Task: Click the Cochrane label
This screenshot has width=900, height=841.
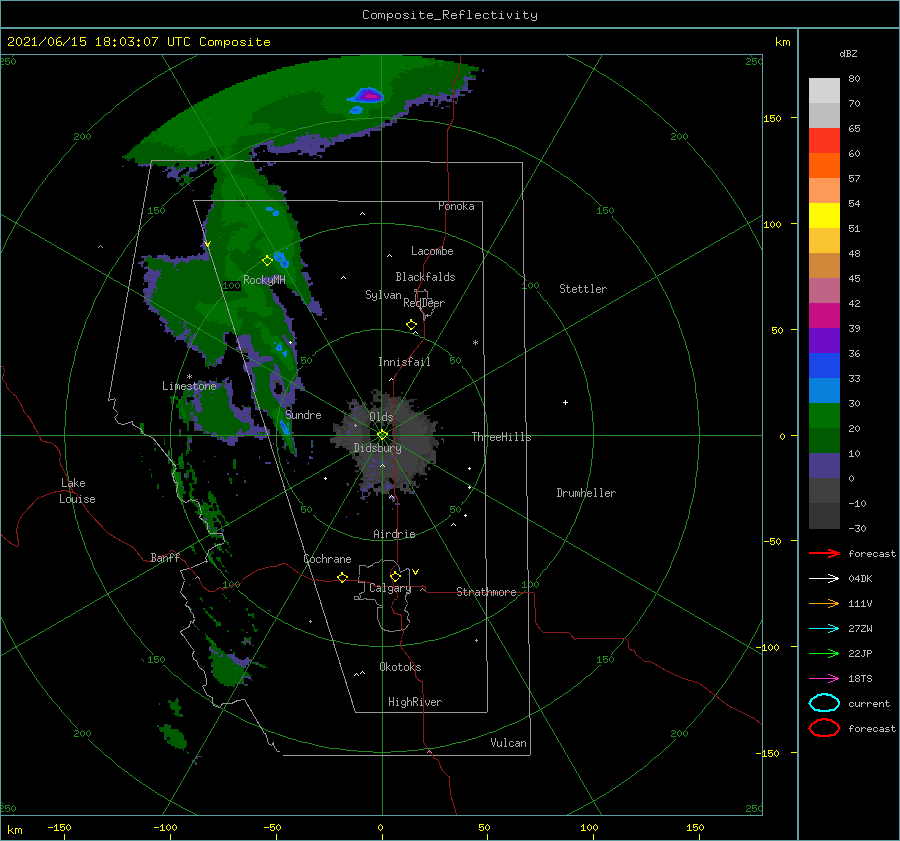Action: tap(327, 559)
